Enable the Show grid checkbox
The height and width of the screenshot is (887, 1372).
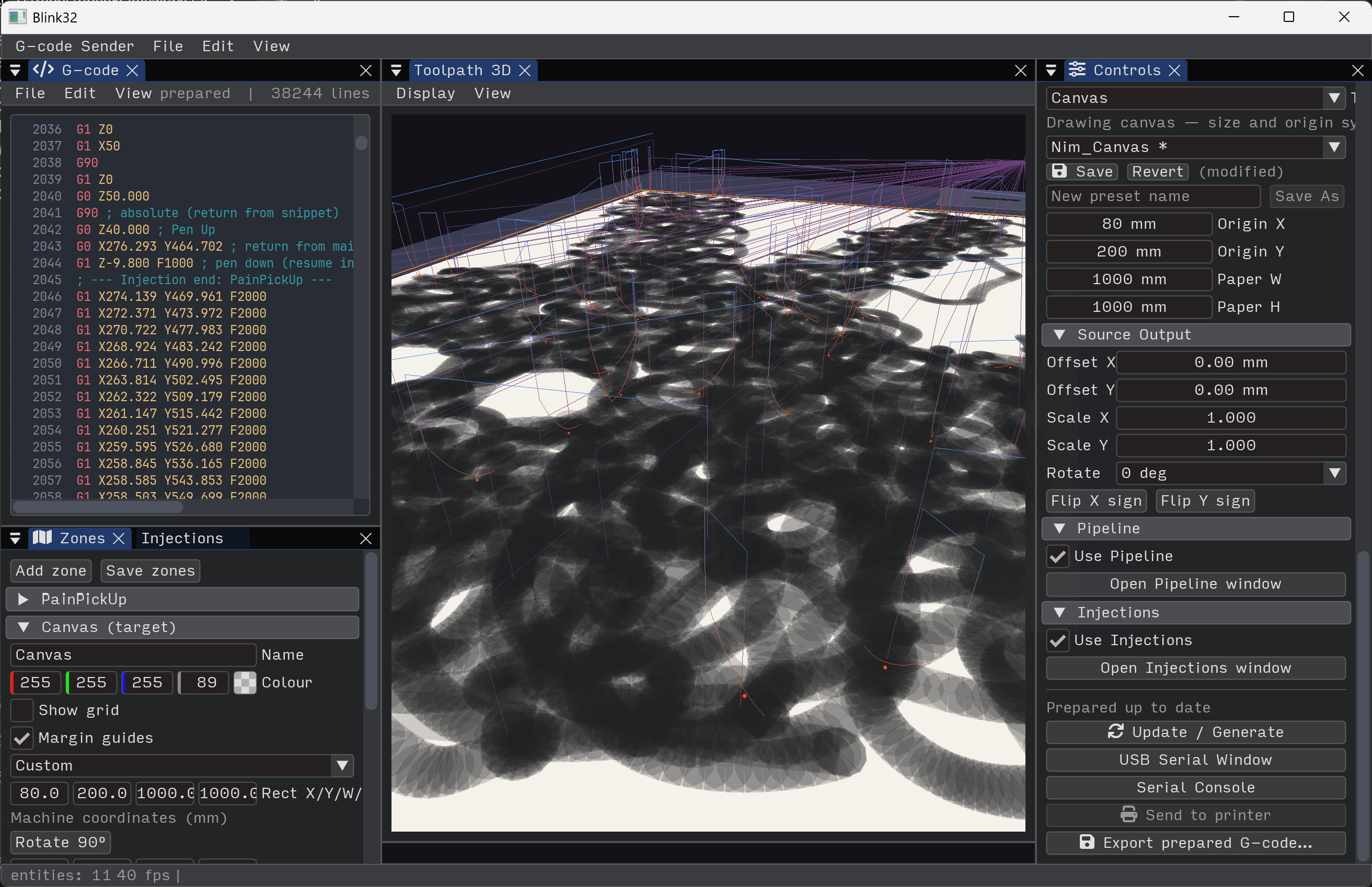point(22,709)
